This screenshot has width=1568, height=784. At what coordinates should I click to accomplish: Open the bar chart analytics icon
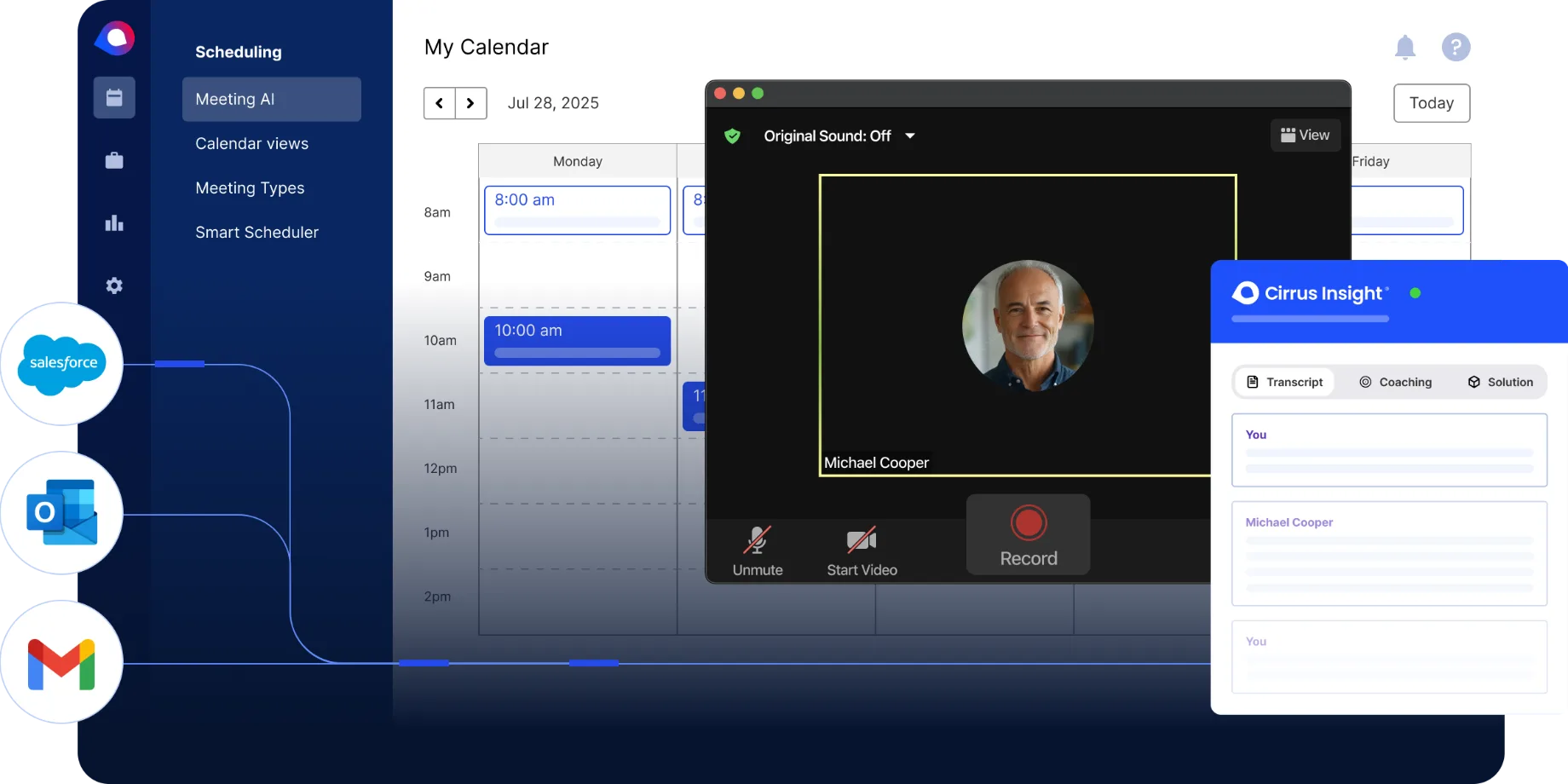coord(114,223)
